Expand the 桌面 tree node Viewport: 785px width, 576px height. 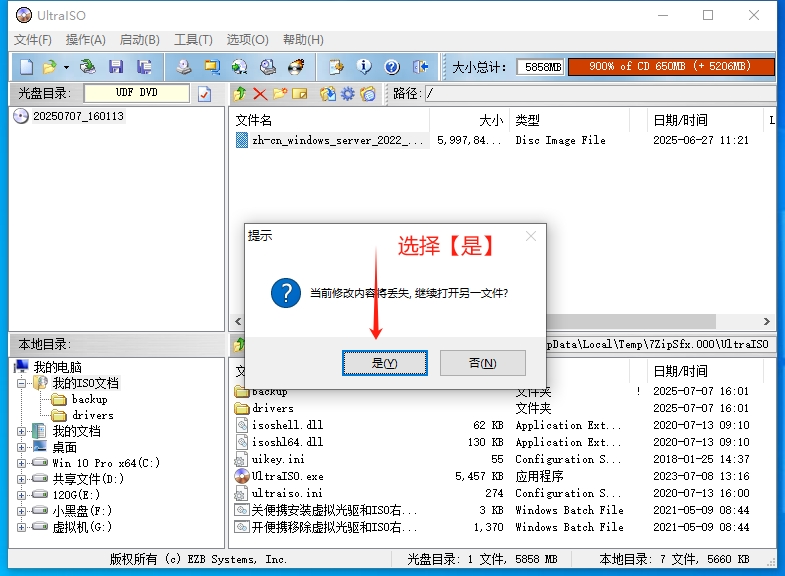(x=22, y=447)
